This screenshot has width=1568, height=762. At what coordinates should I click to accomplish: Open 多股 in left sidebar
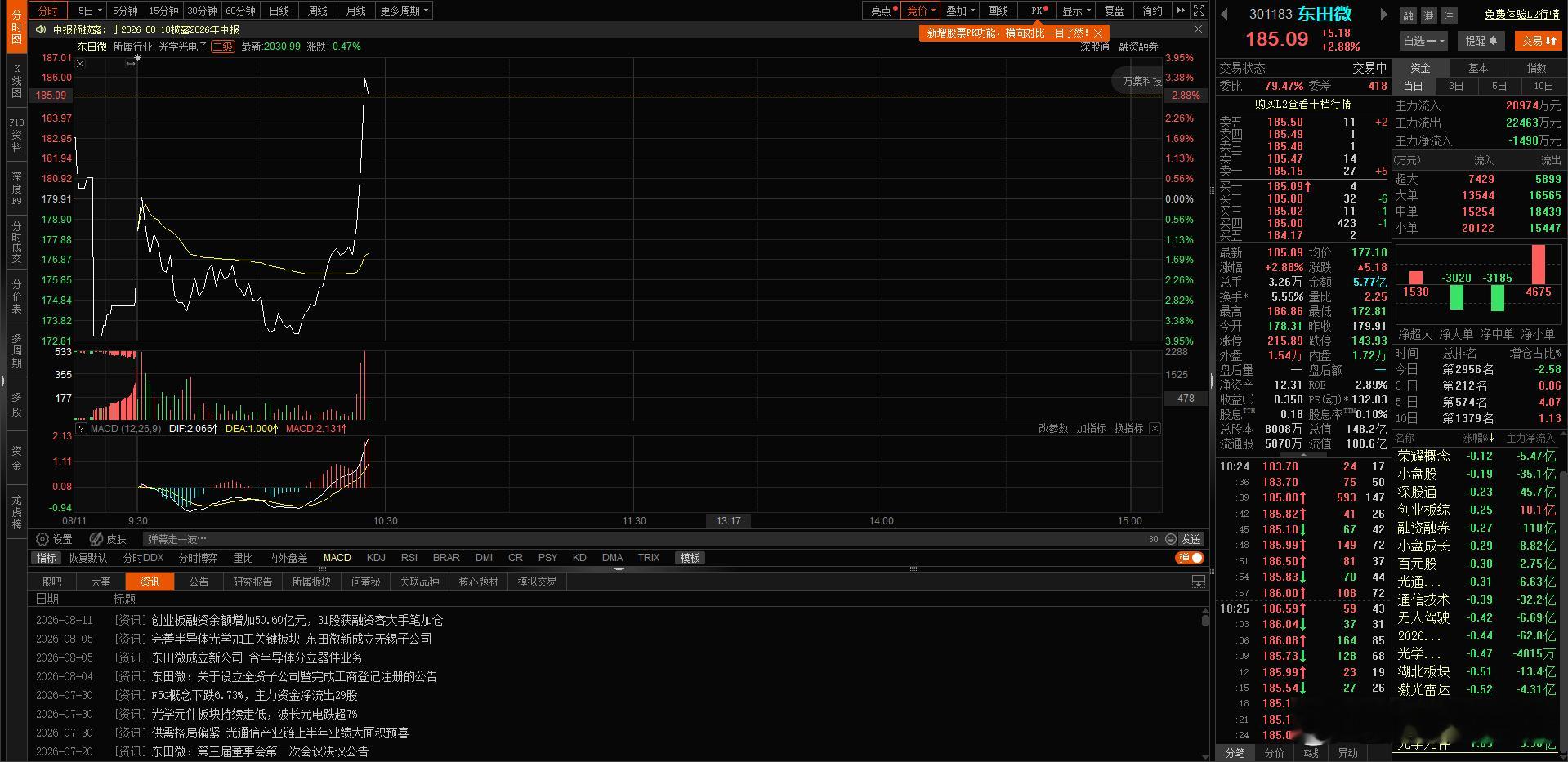pyautogui.click(x=16, y=404)
